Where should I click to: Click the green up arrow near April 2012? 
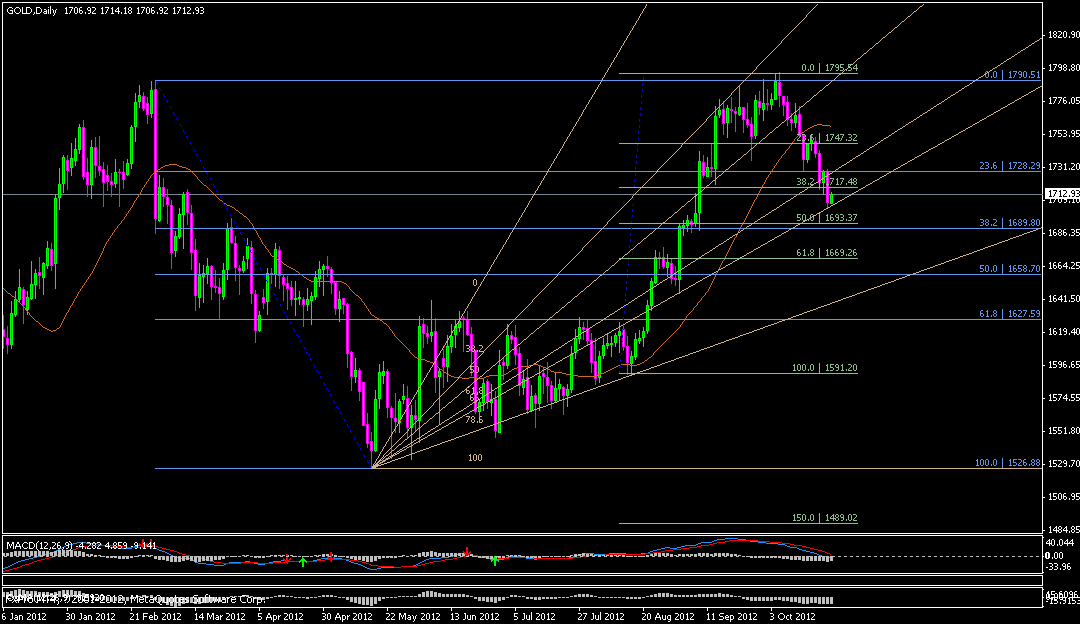tap(303, 563)
